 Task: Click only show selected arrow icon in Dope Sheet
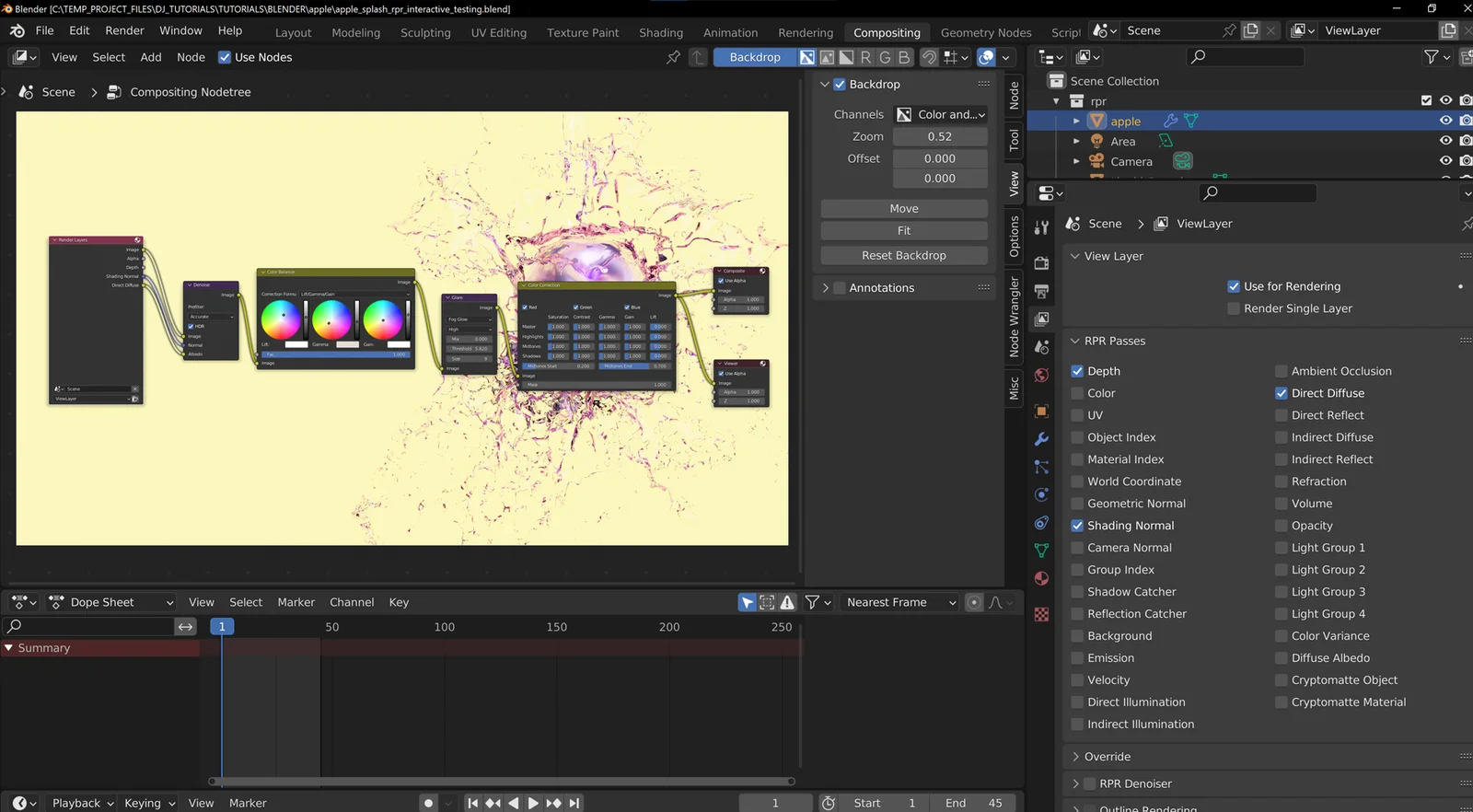pyautogui.click(x=748, y=602)
